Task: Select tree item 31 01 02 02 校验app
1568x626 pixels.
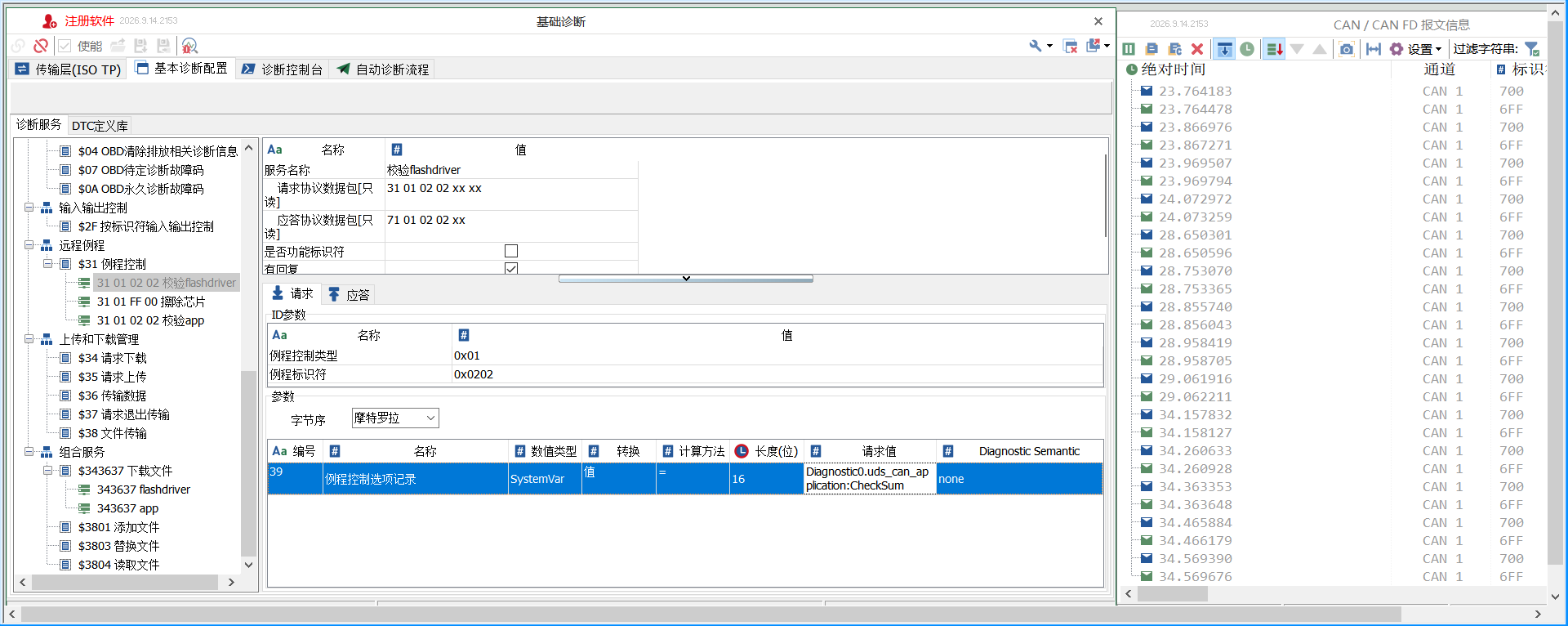Action: [x=150, y=320]
